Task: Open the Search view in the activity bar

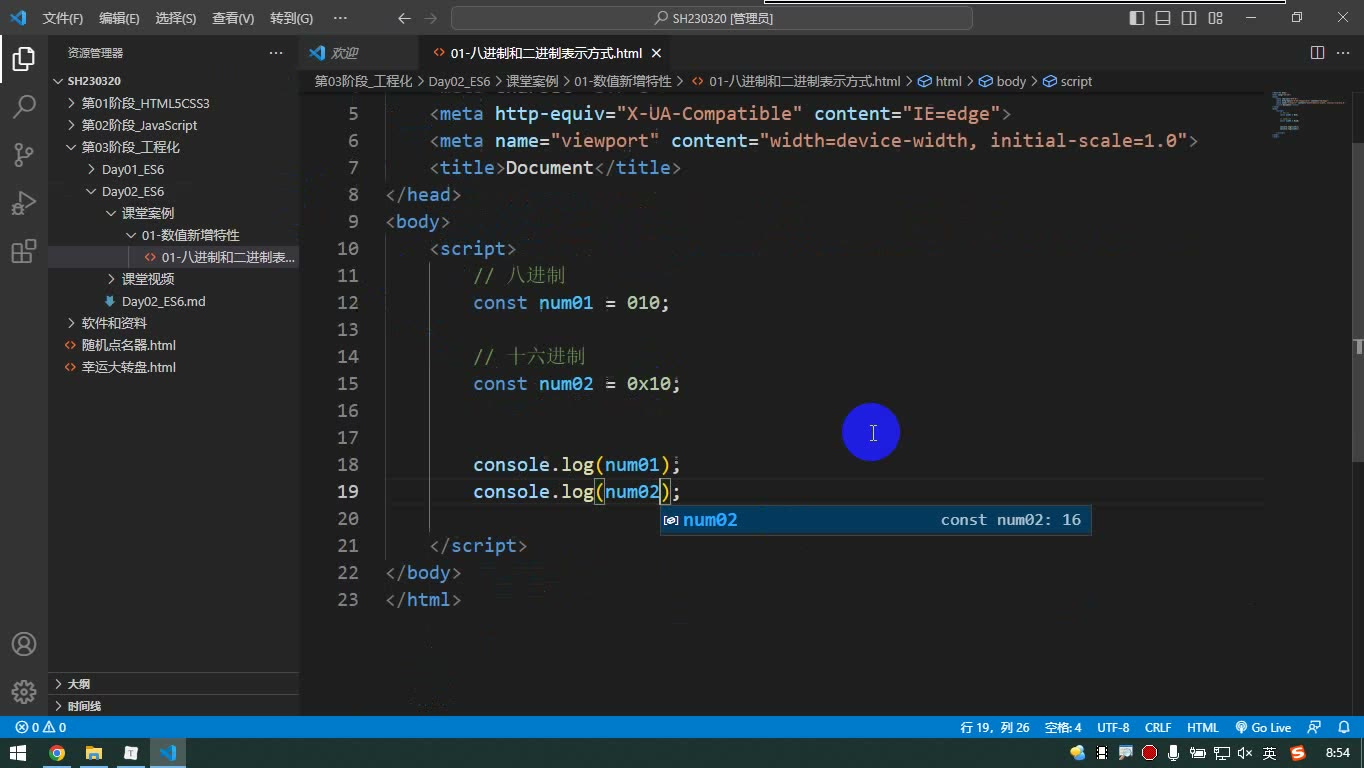Action: click(24, 106)
